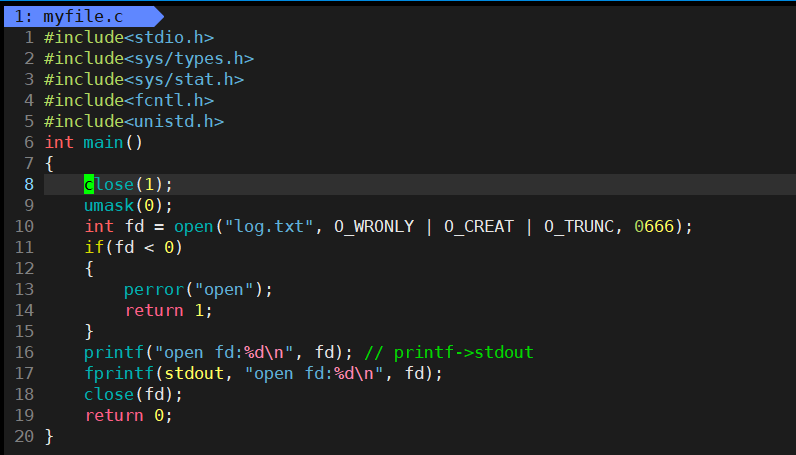
Task: Click the O_TRUNC flag
Action: tap(578, 227)
